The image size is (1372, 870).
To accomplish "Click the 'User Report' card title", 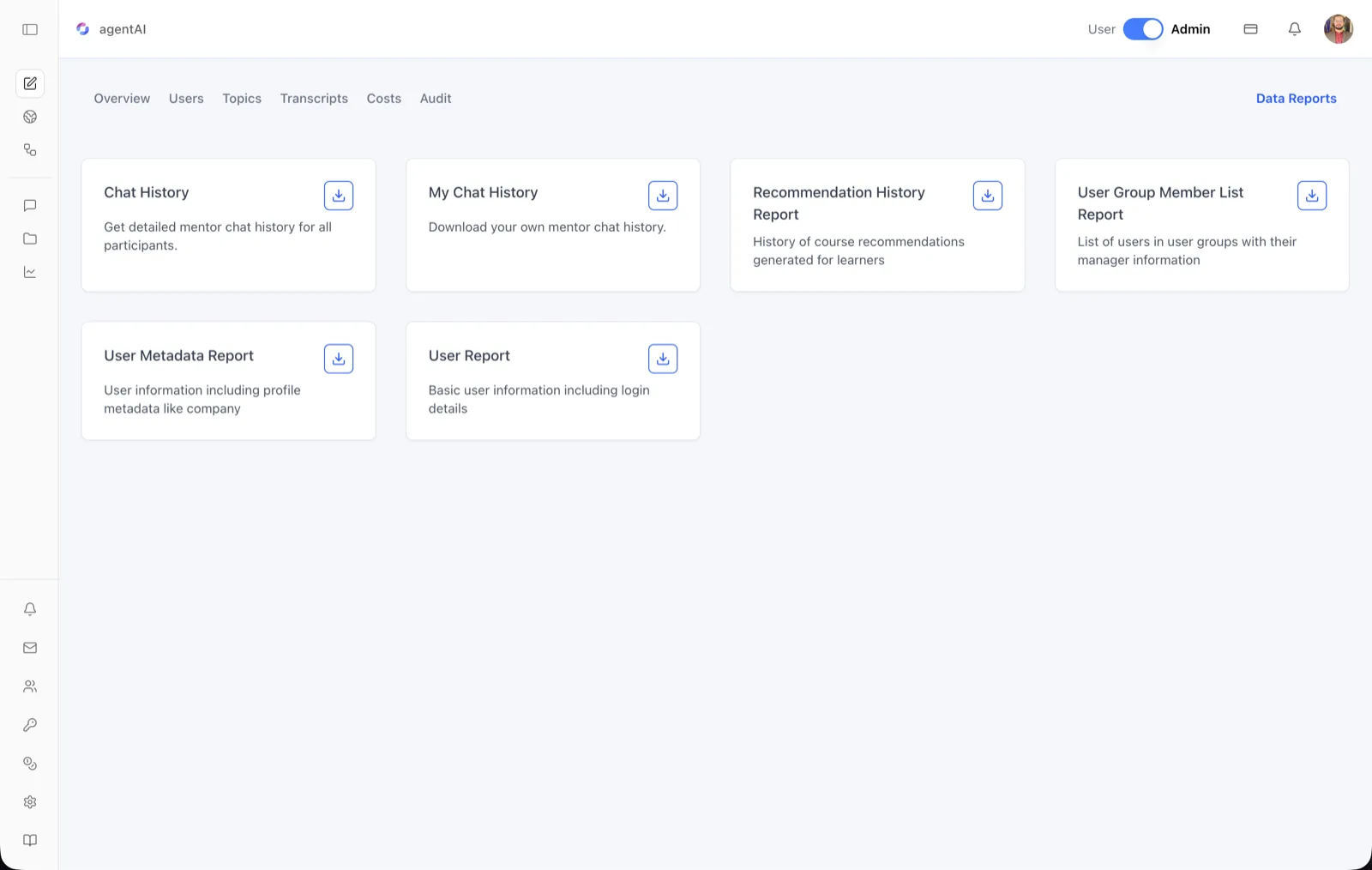I will click(469, 355).
